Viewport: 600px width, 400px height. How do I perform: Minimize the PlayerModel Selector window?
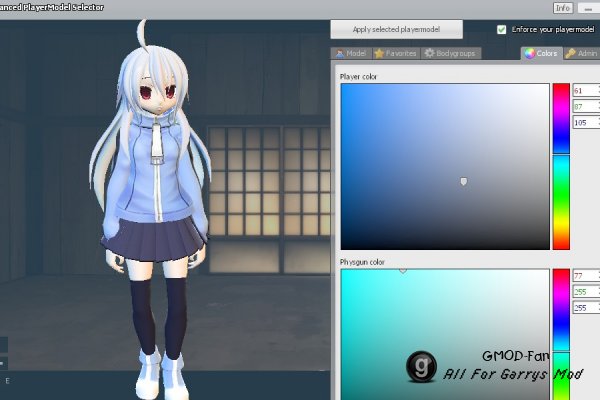point(589,8)
